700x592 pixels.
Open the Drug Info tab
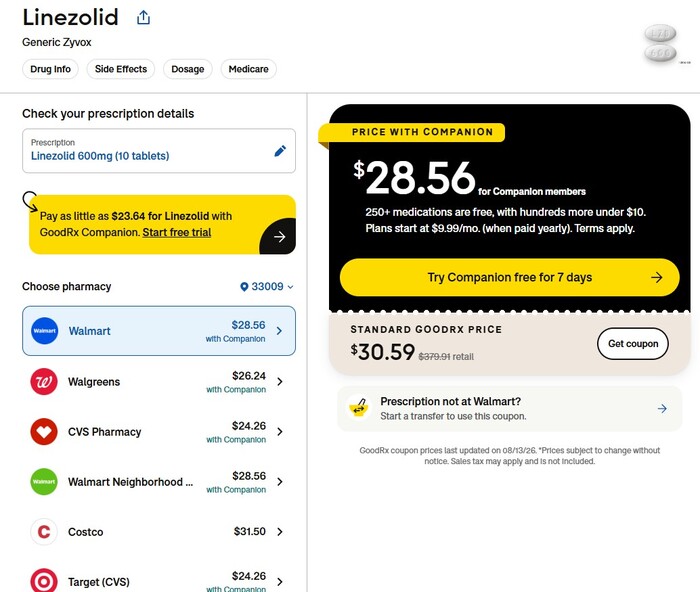50,69
